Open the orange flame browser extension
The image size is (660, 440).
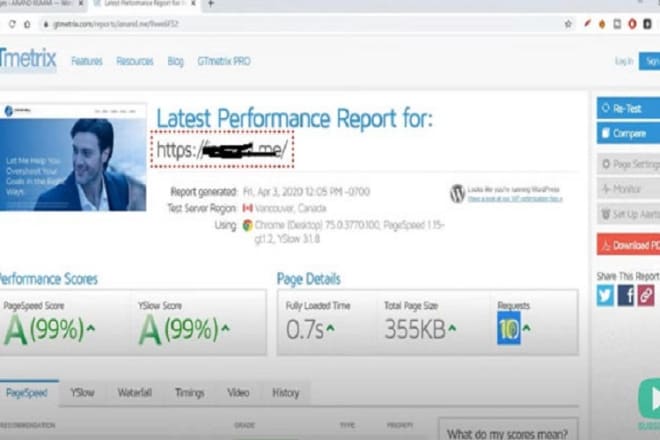[x=602, y=24]
